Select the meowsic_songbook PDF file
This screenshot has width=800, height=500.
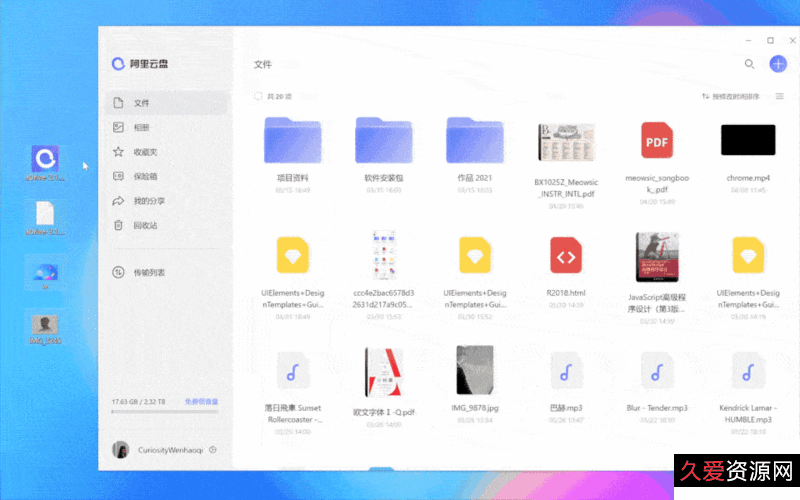[657, 141]
